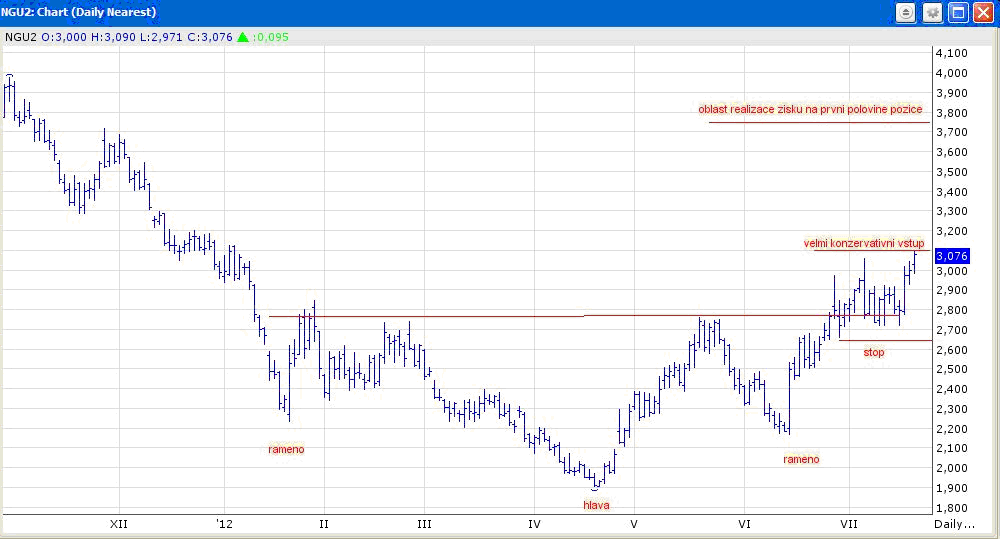Click the chart title bar 'NGU2: Chart'
The width and height of the screenshot is (1000, 539).
coord(80,13)
